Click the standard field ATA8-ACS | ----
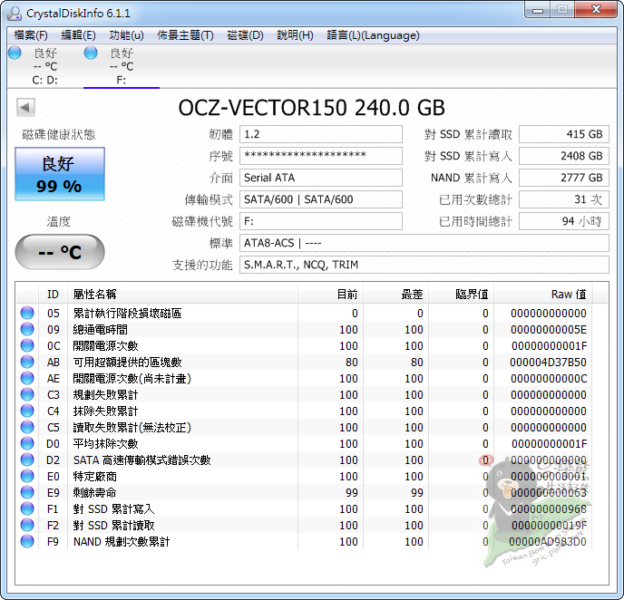This screenshot has width=624, height=600. pyautogui.click(x=424, y=243)
